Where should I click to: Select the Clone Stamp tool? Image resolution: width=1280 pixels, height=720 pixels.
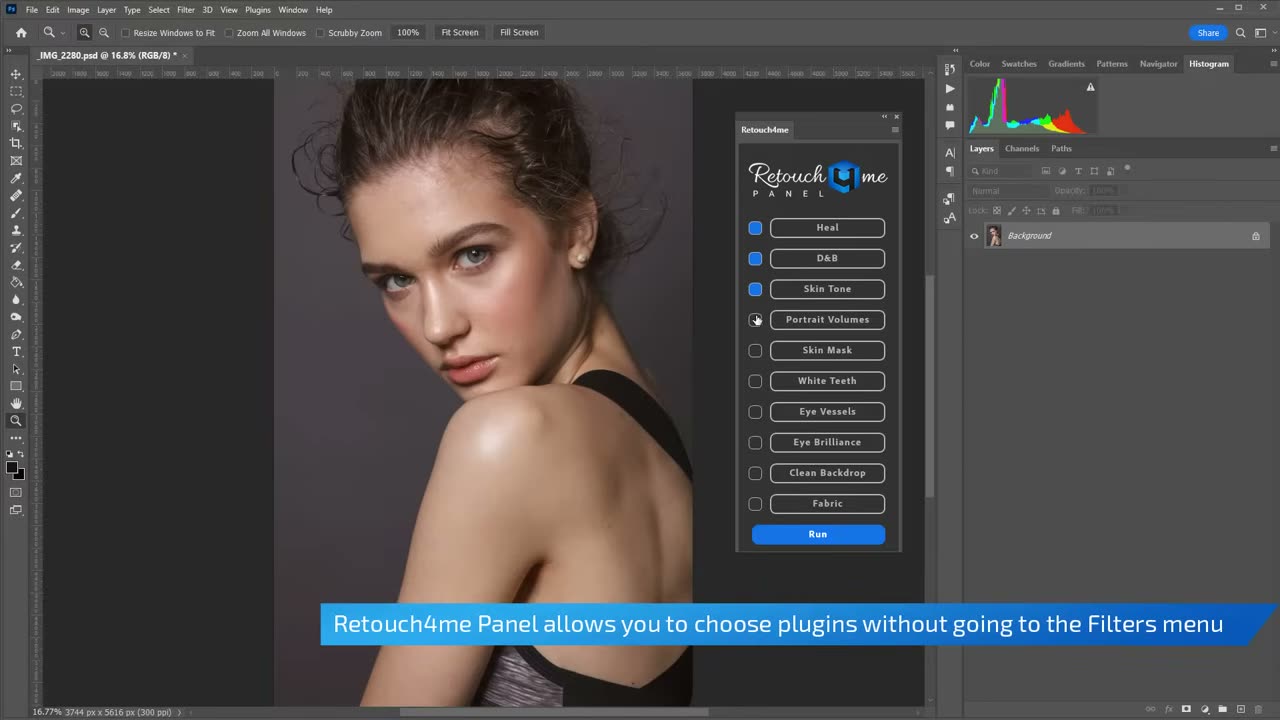(x=16, y=230)
